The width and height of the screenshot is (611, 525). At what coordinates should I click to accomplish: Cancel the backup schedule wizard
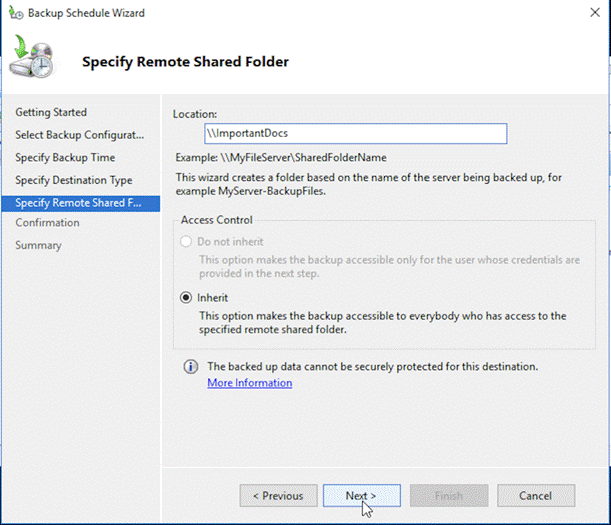coord(536,495)
